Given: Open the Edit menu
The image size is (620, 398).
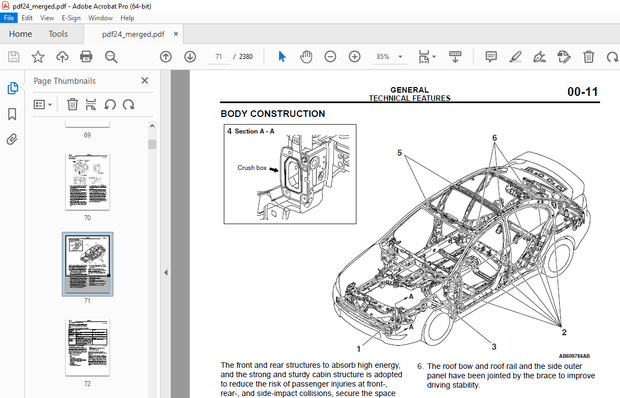Looking at the screenshot, I should (27, 18).
